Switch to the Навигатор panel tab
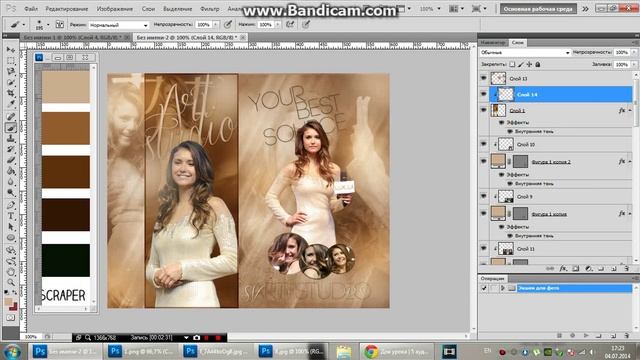The image size is (640, 360). coord(493,42)
